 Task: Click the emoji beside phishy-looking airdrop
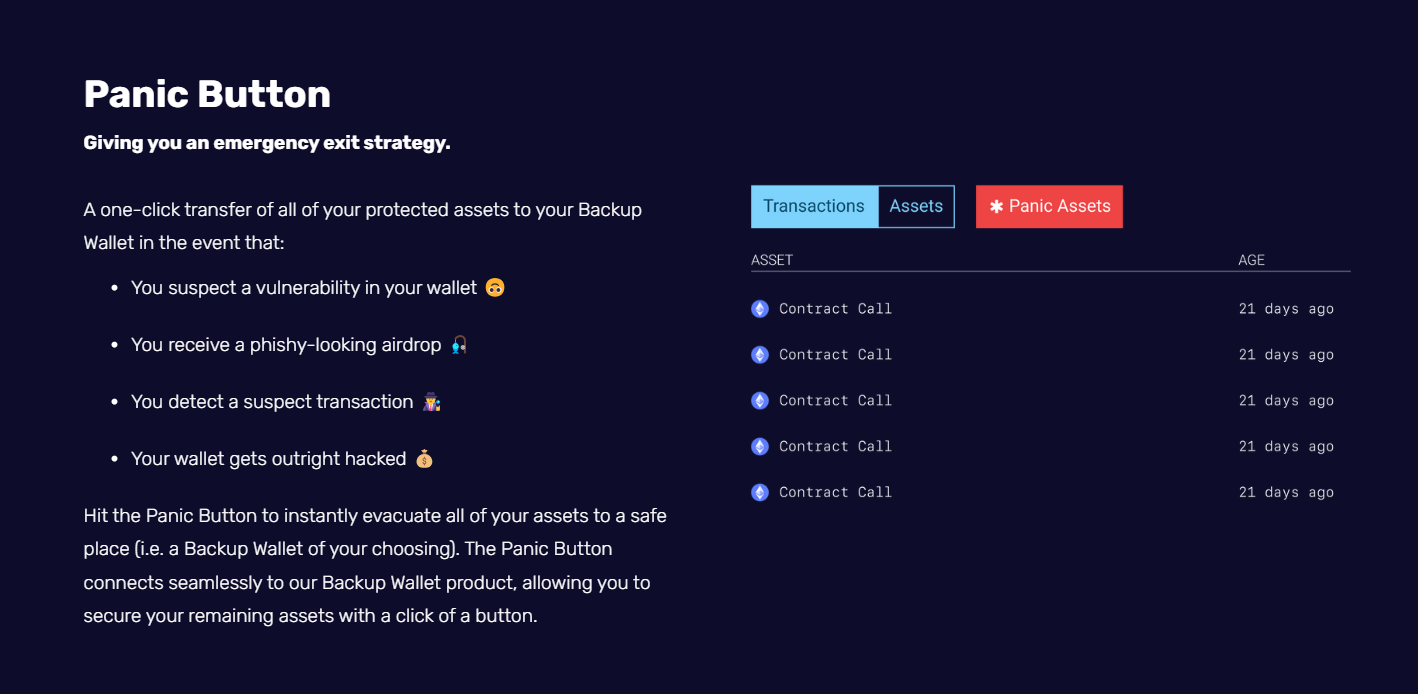click(459, 345)
